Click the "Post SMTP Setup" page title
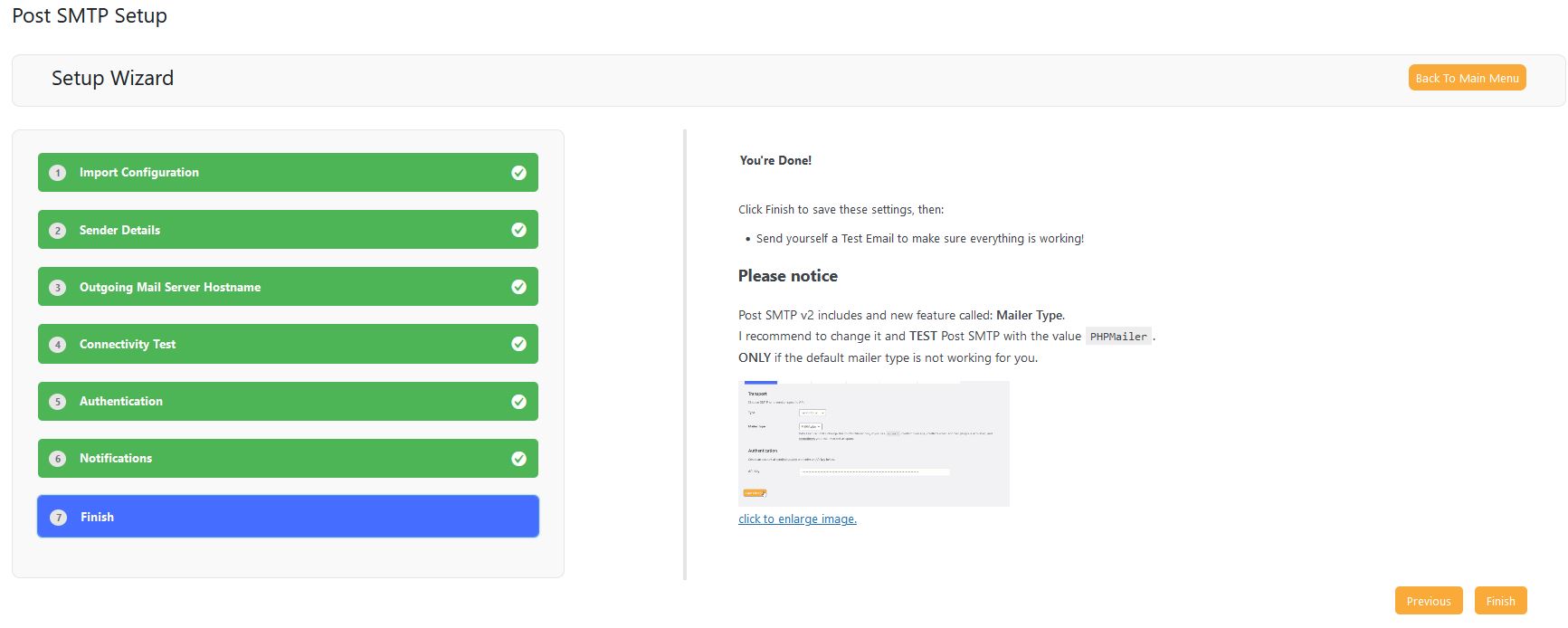The image size is (1568, 628). [x=90, y=16]
